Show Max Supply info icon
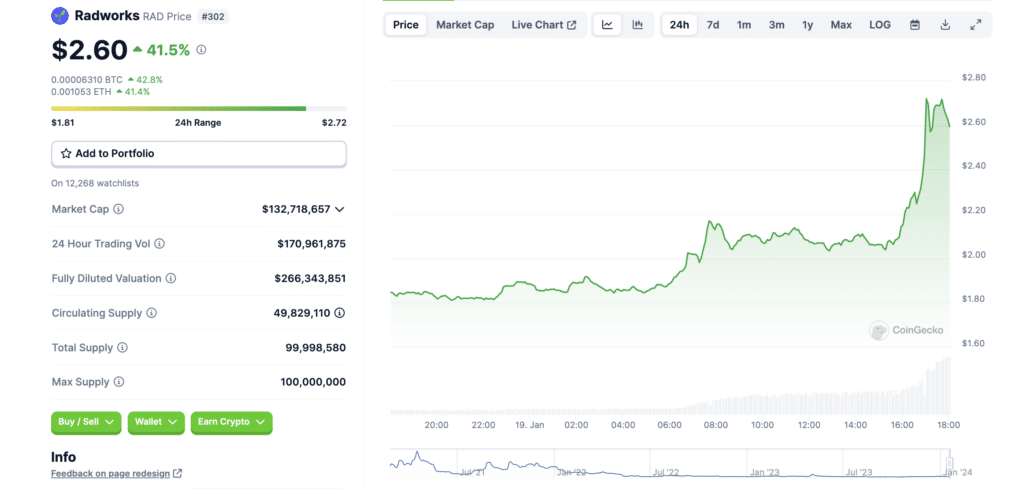The image size is (1024, 489). click(x=119, y=382)
